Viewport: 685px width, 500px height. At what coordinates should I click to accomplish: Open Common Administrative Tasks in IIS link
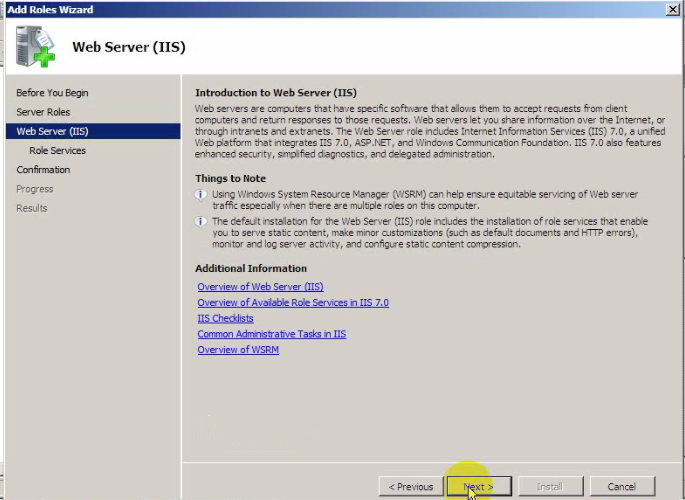point(271,334)
